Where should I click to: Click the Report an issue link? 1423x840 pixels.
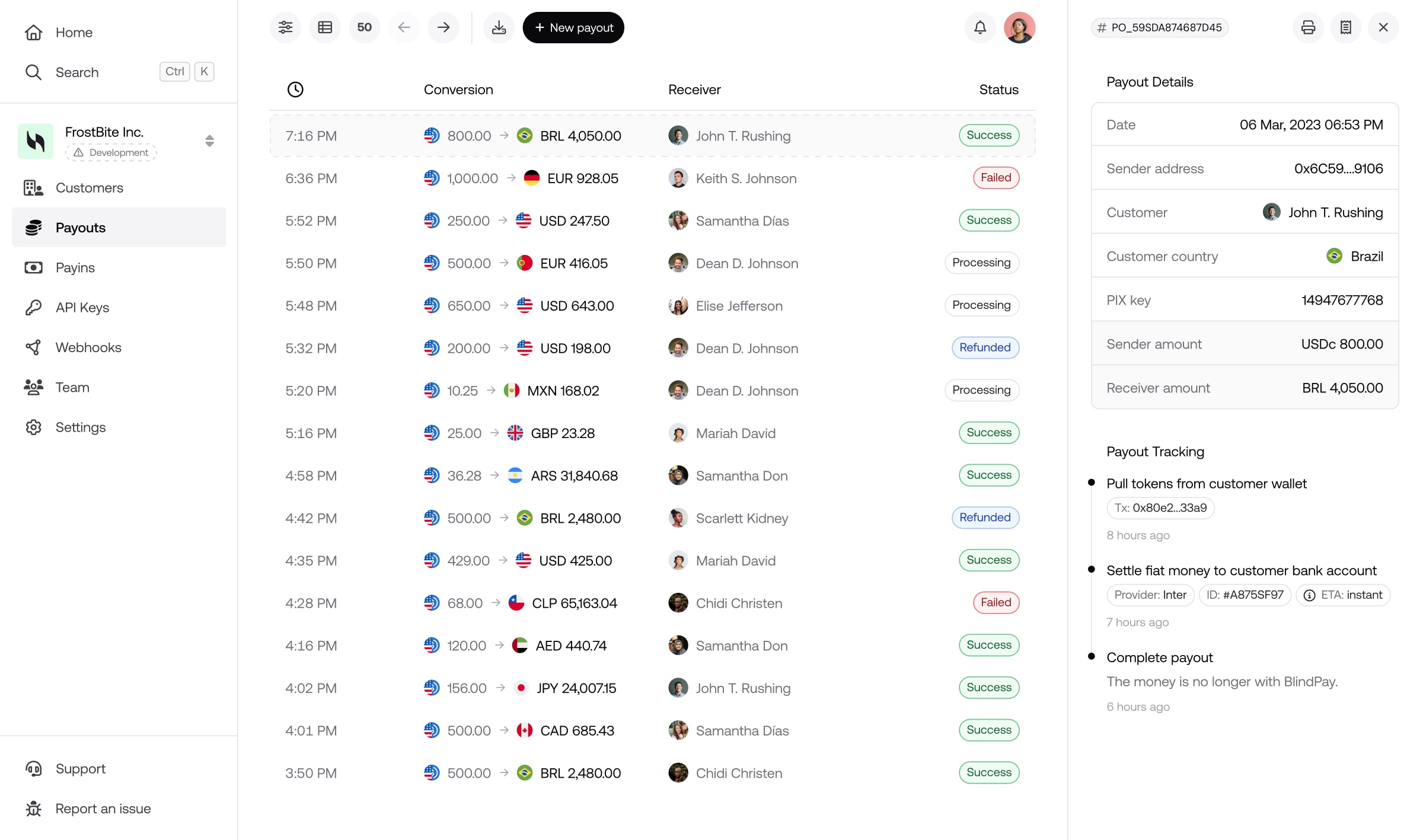pos(103,808)
